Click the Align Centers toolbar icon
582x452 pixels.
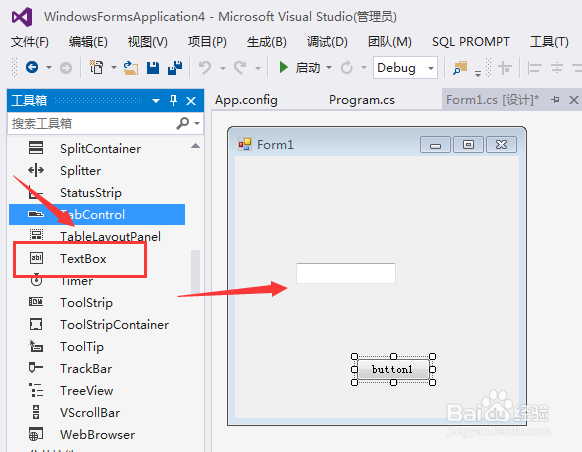(557, 68)
